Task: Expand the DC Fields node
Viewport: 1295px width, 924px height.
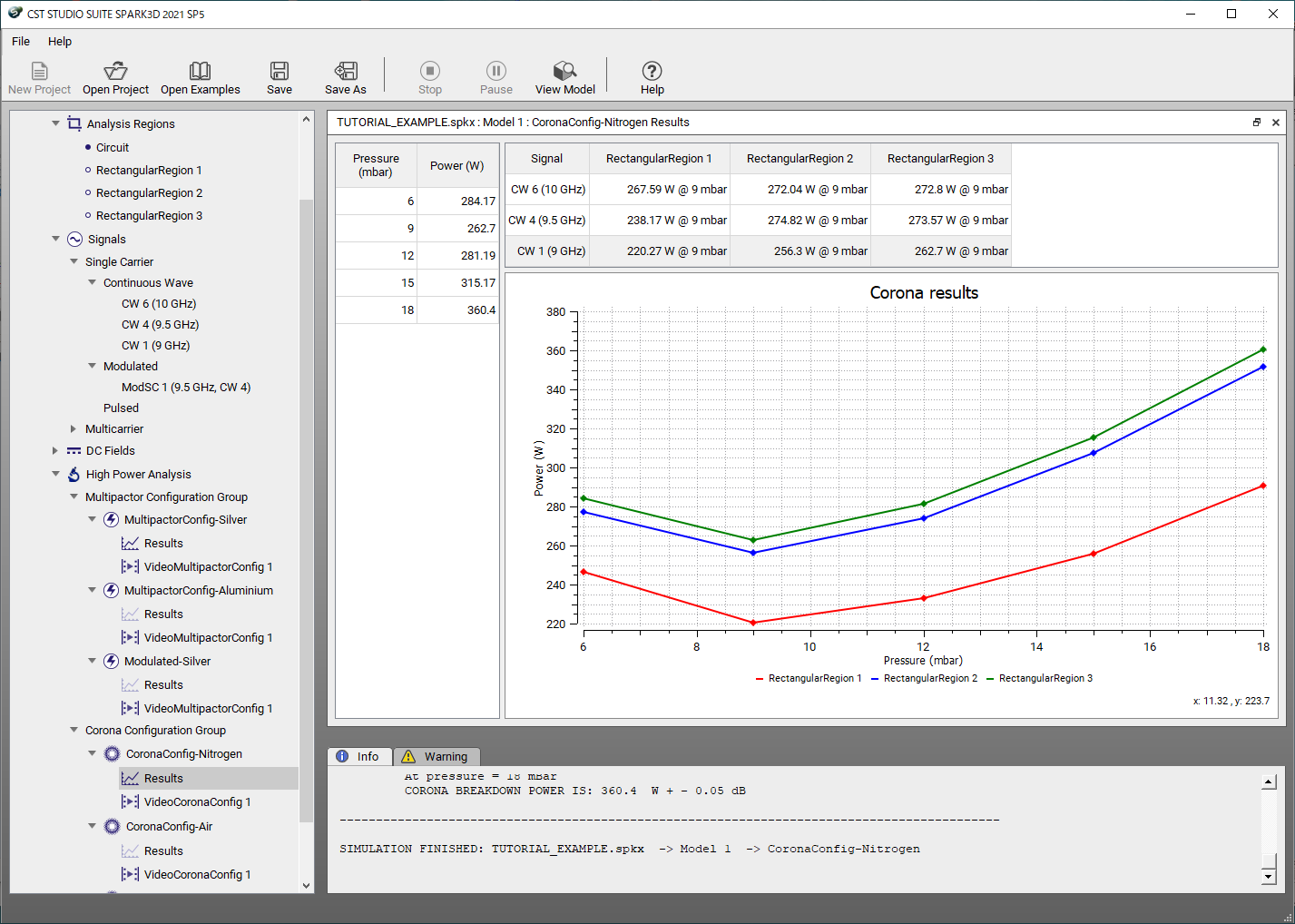Action: click(x=55, y=450)
